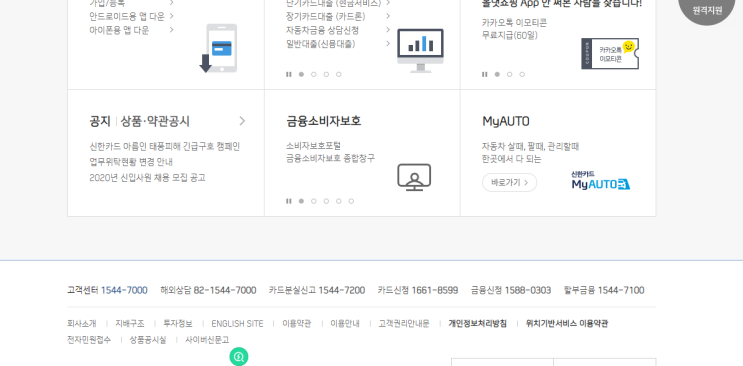Open 개인정보처리방침 footer link

point(478,324)
